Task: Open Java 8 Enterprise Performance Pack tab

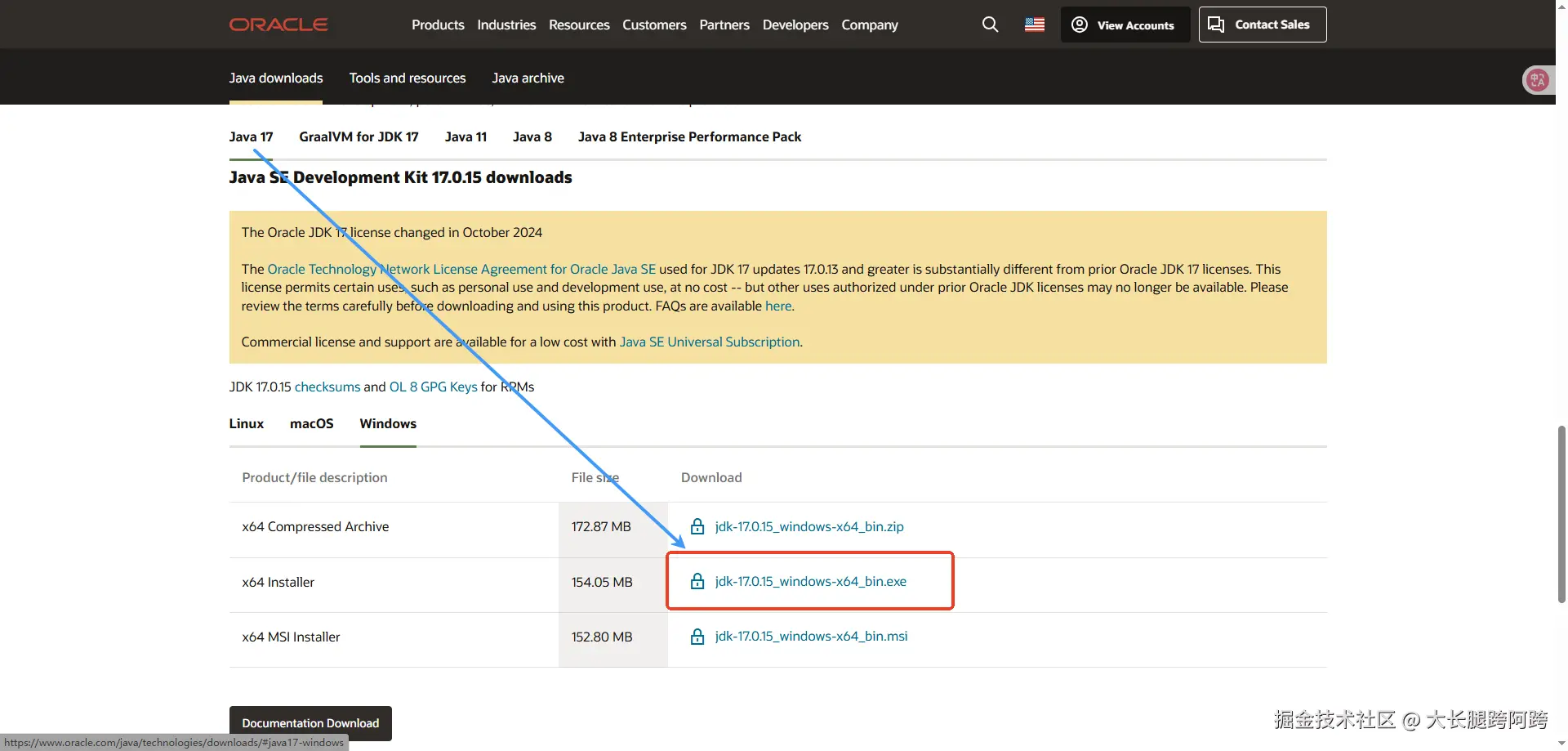Action: (689, 136)
